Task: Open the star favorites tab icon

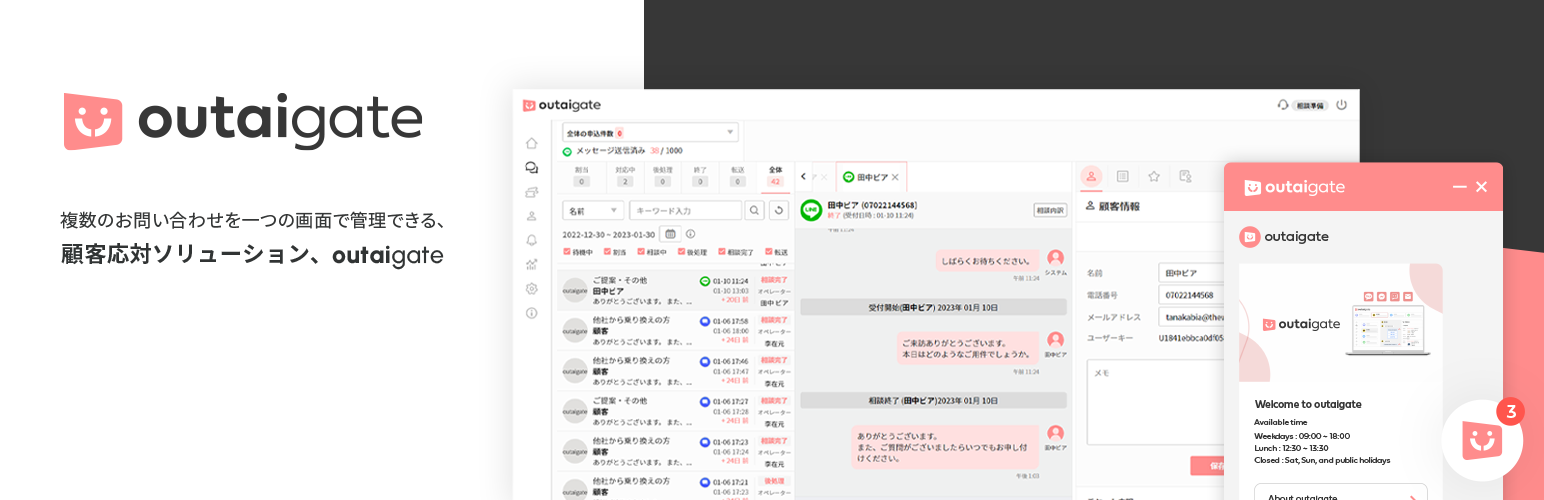Action: 1154,176
